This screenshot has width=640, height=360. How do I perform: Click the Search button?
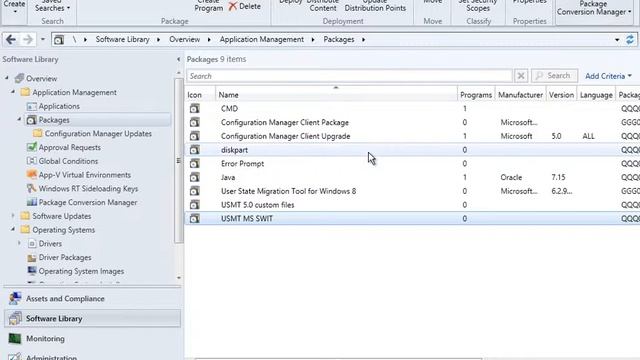pyautogui.click(x=554, y=76)
